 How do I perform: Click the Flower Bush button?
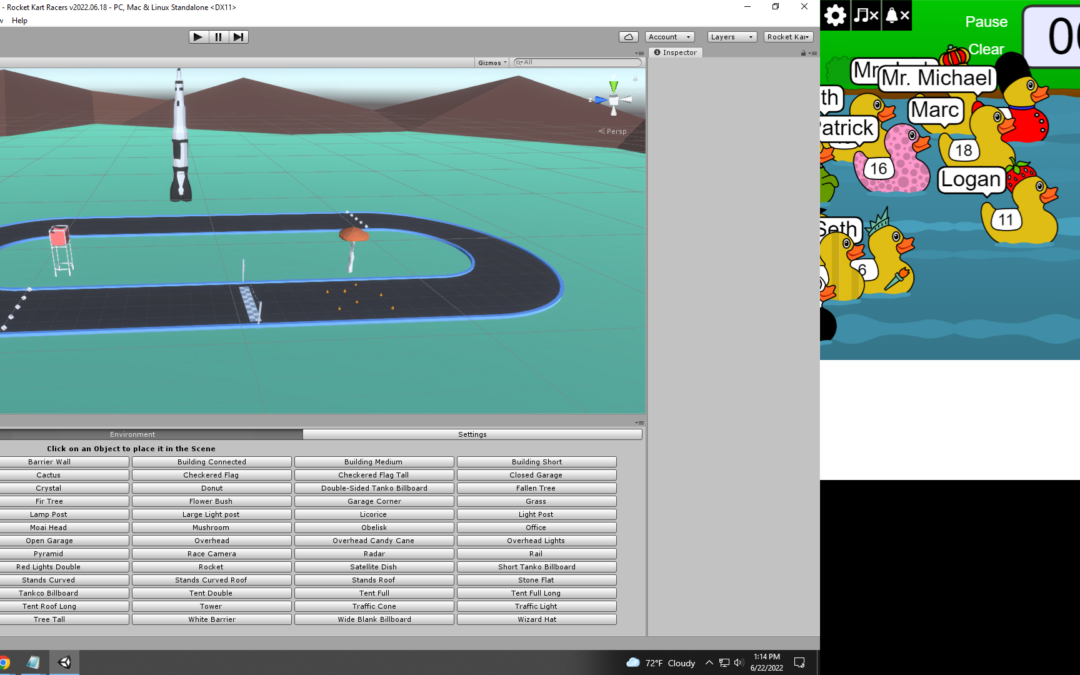click(x=211, y=501)
